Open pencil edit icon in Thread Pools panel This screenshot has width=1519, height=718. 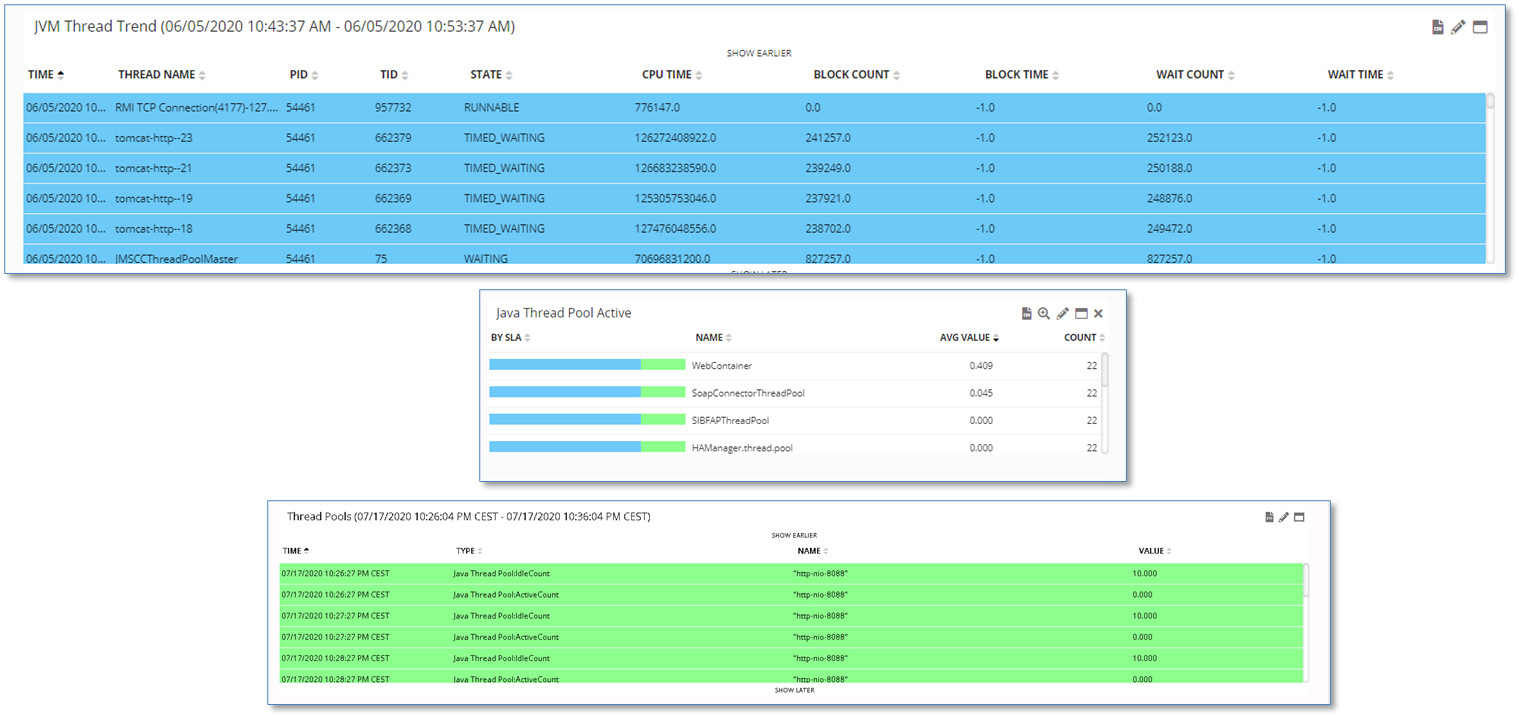point(1284,517)
